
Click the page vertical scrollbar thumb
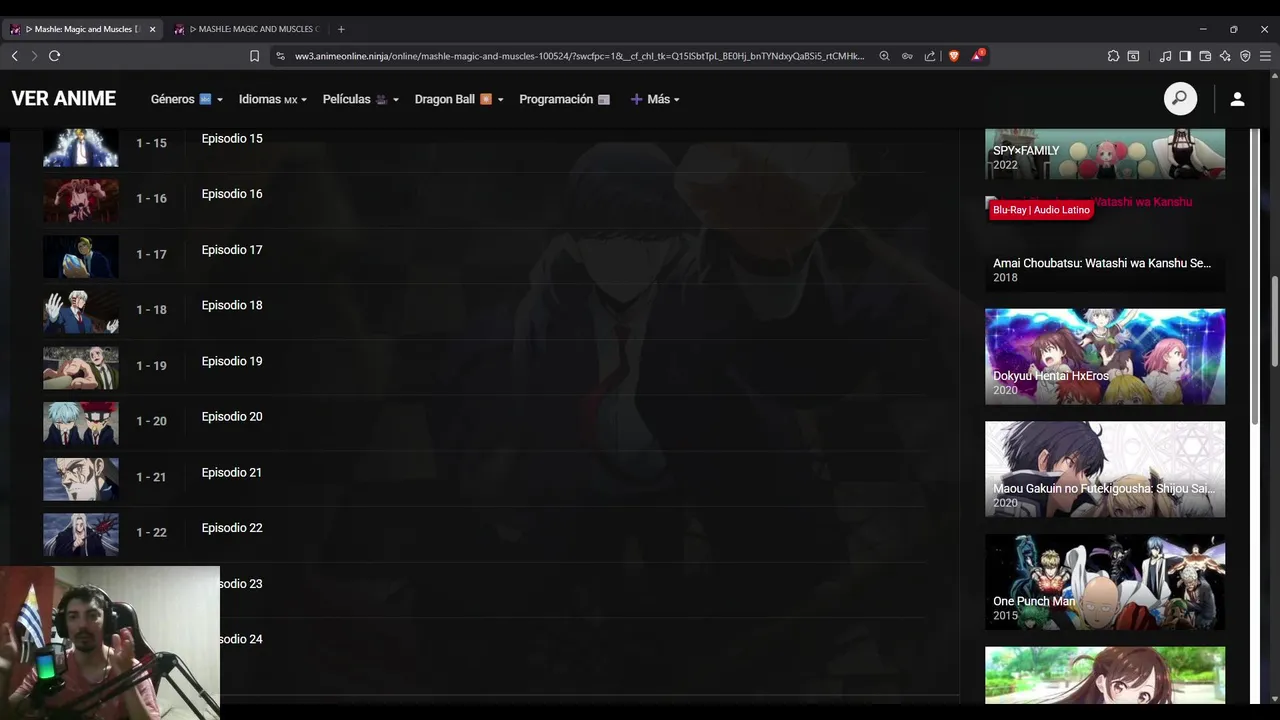point(1274,320)
